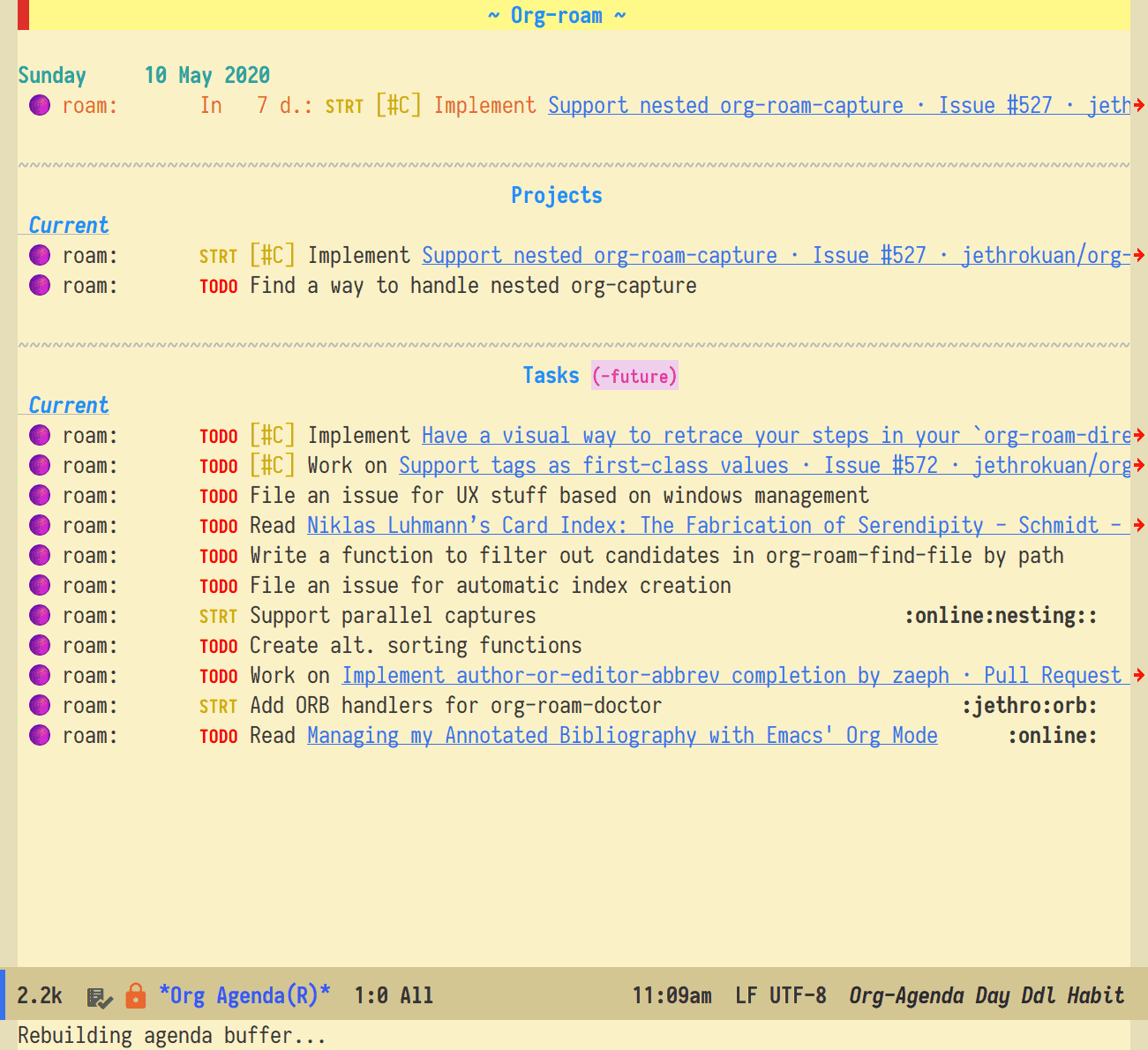
Task: Open 'Support tags as first-class values' link
Action: point(765,466)
